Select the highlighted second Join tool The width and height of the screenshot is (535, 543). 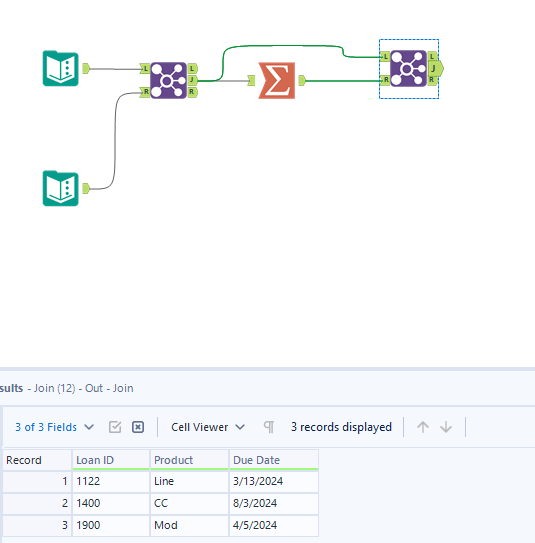[408, 69]
